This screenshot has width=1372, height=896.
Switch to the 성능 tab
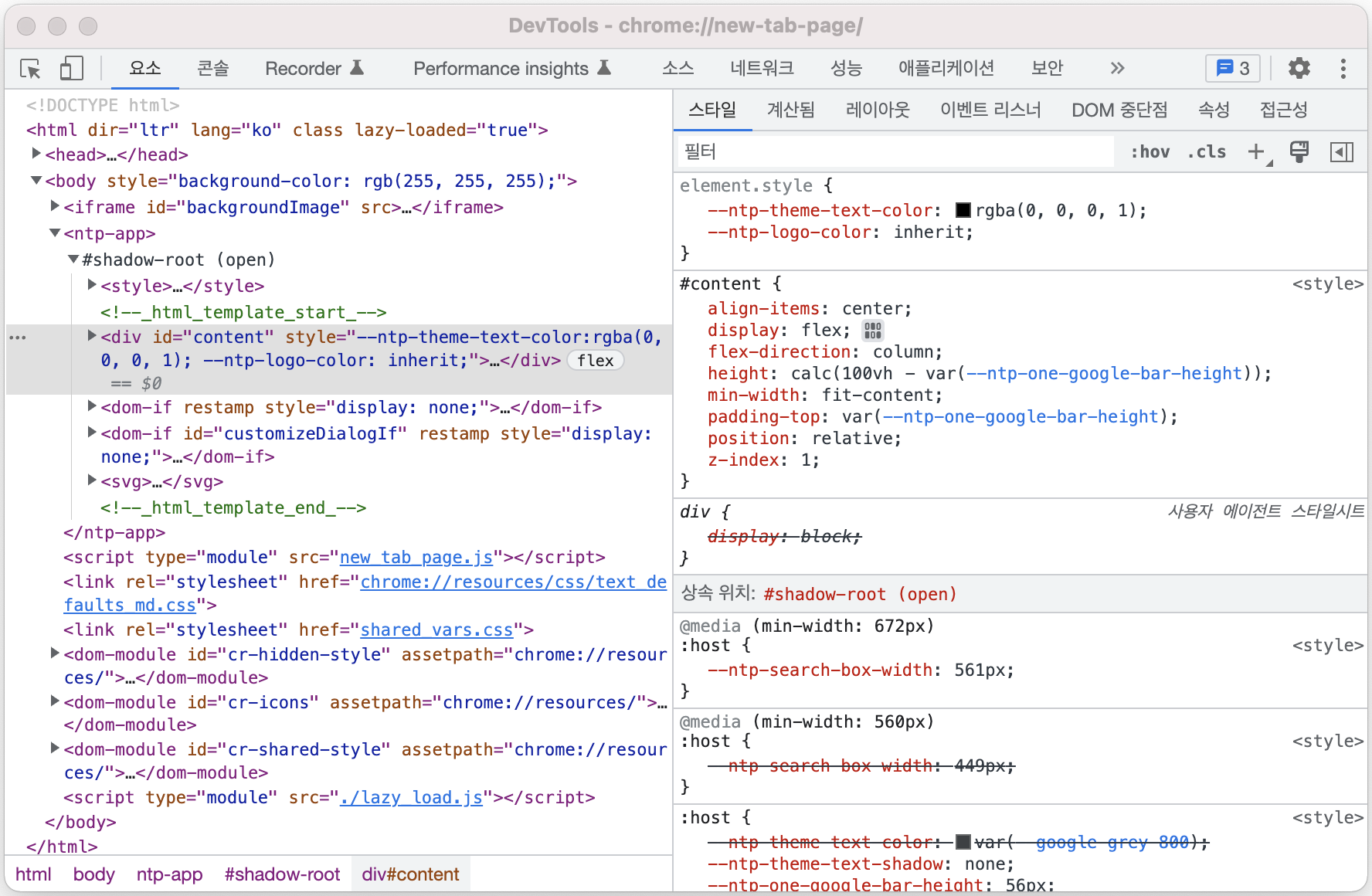[x=847, y=69]
